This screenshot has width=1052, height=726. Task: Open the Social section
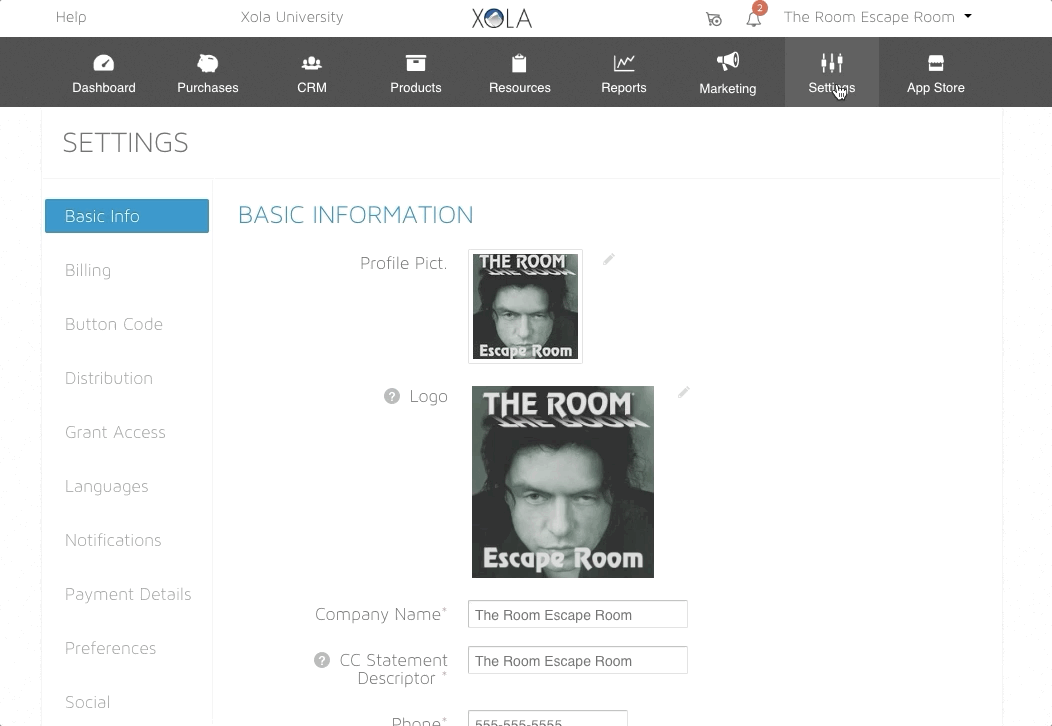[x=88, y=703]
